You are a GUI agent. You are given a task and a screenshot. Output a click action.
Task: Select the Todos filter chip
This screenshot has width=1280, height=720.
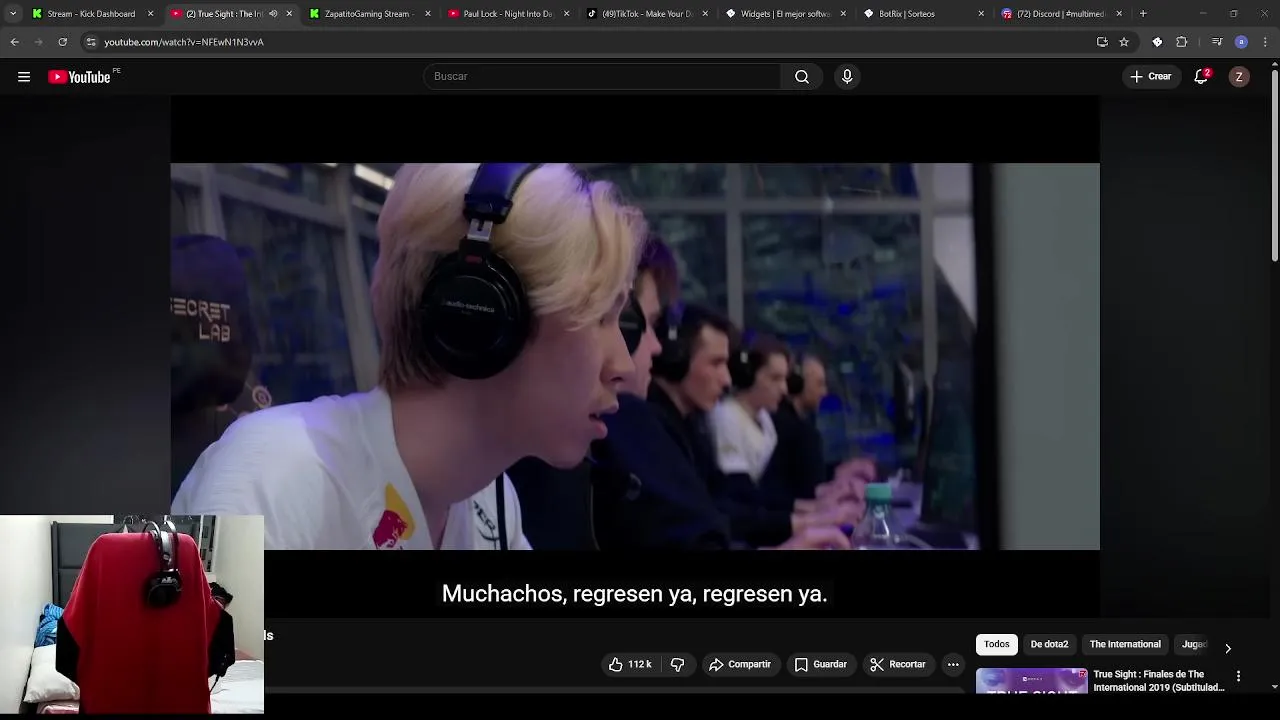coord(996,644)
